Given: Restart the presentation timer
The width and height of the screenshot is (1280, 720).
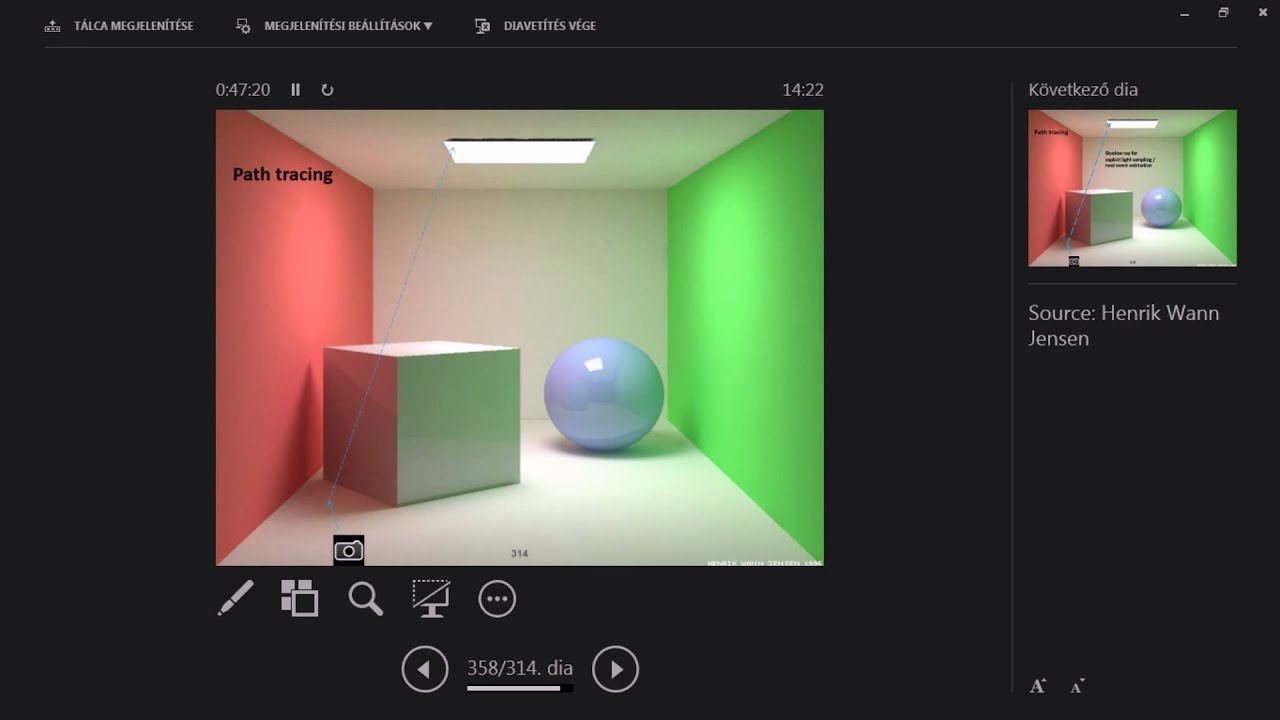Looking at the screenshot, I should [327, 90].
